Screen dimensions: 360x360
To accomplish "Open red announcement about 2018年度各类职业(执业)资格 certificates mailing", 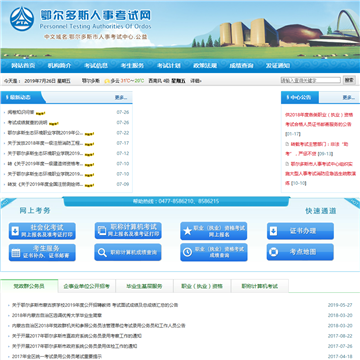I will click(318, 119).
